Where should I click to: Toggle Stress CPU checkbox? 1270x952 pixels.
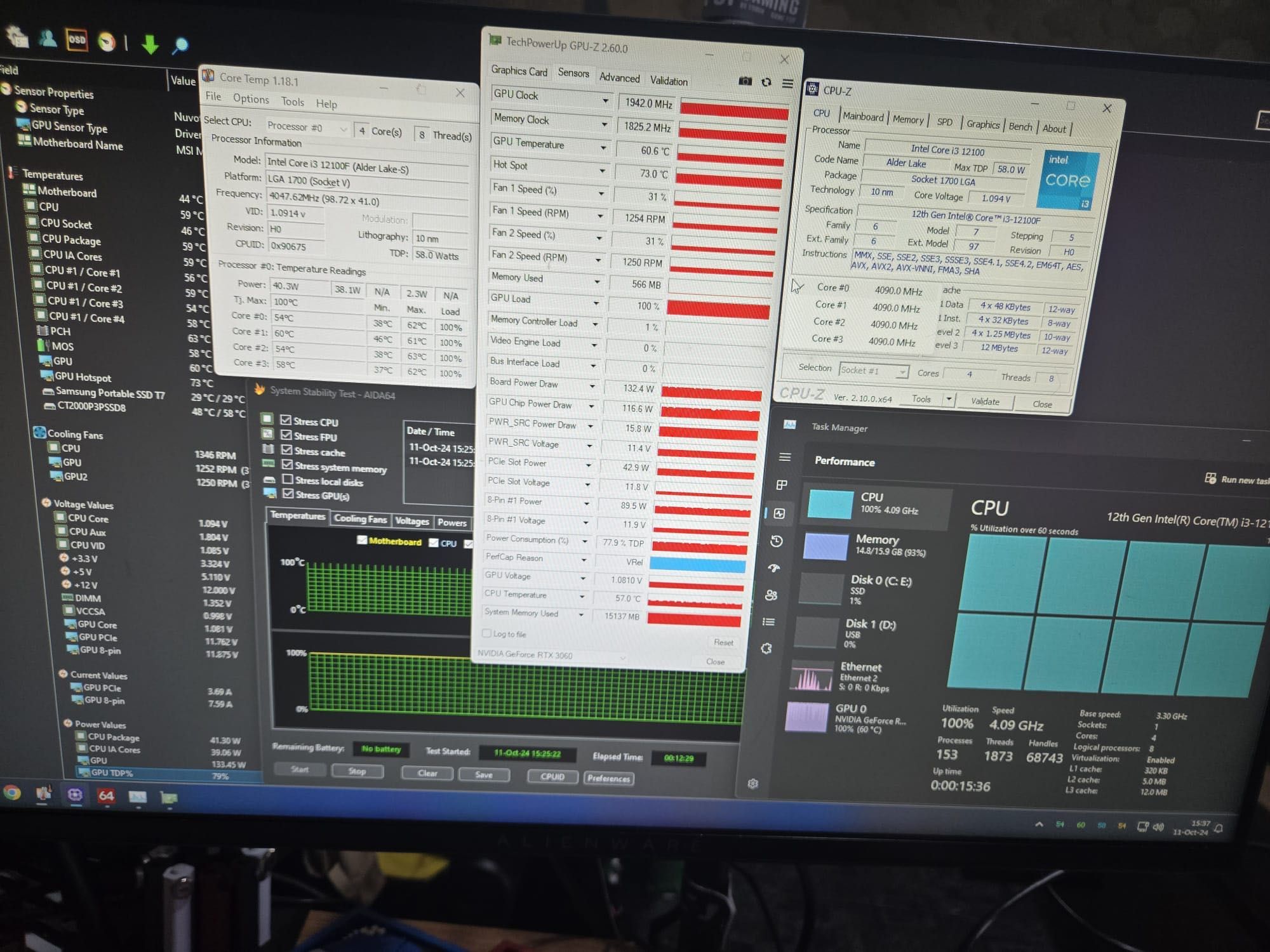tap(286, 420)
